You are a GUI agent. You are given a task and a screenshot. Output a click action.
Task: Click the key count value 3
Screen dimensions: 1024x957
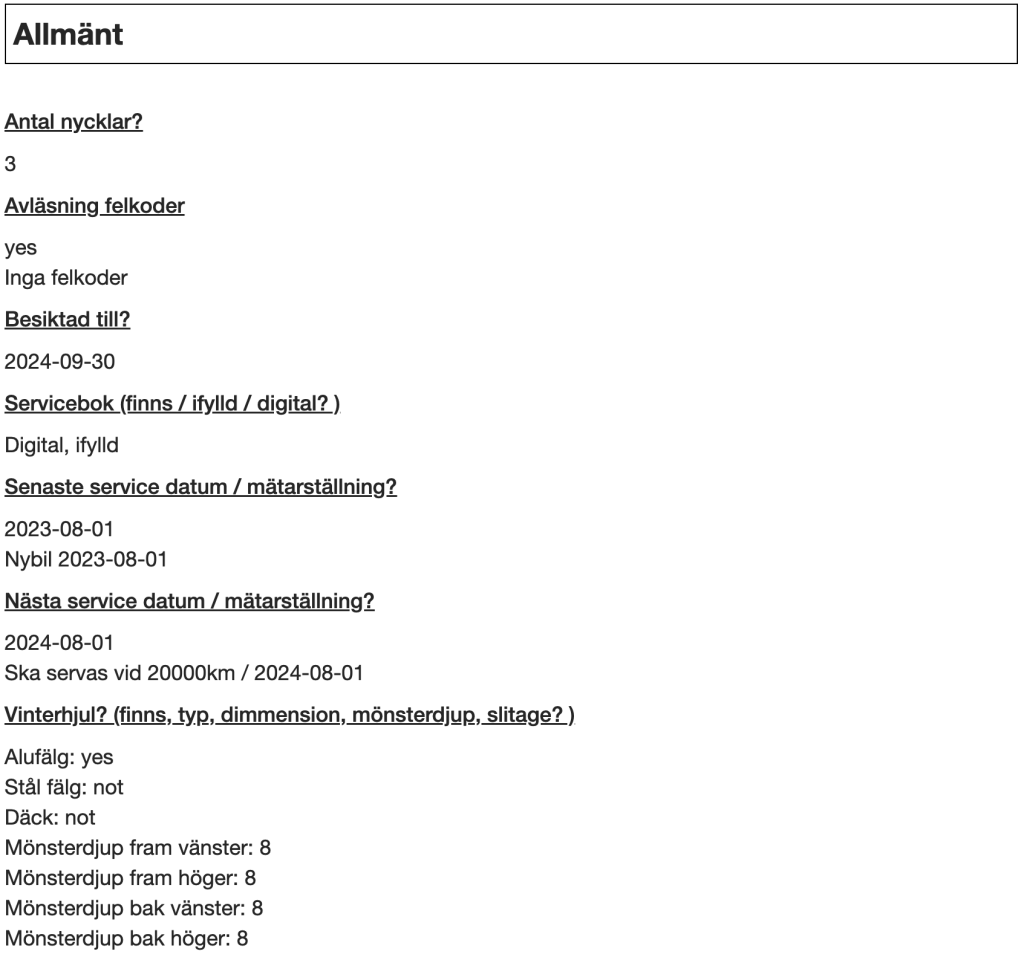[x=10, y=164]
